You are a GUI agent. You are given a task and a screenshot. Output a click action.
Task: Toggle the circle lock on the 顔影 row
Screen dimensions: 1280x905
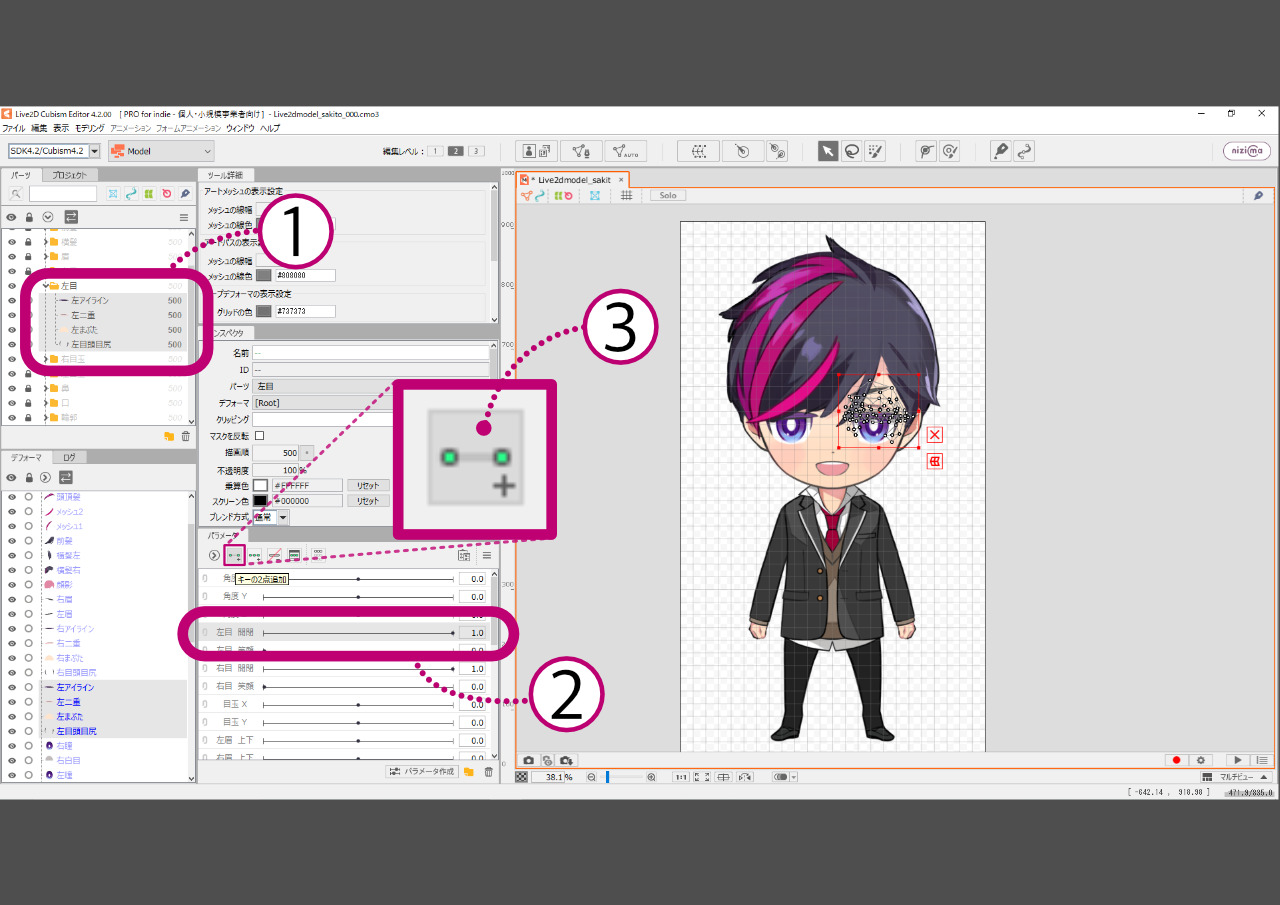coord(29,584)
